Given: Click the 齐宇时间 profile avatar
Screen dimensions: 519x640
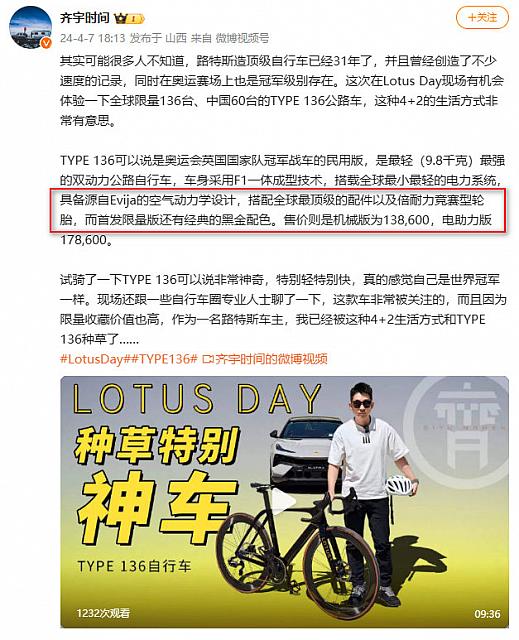Looking at the screenshot, I should click(31, 27).
